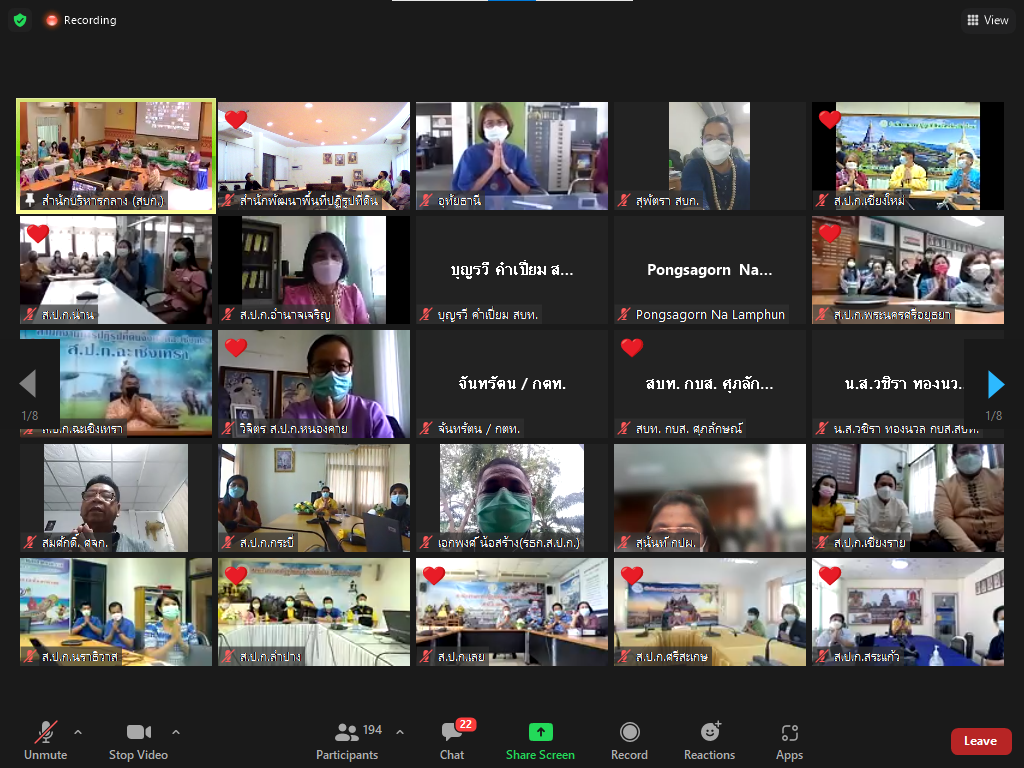
Task: Click the muted mic icon beside ส.ป.ก.กระบี่
Action: 229,542
